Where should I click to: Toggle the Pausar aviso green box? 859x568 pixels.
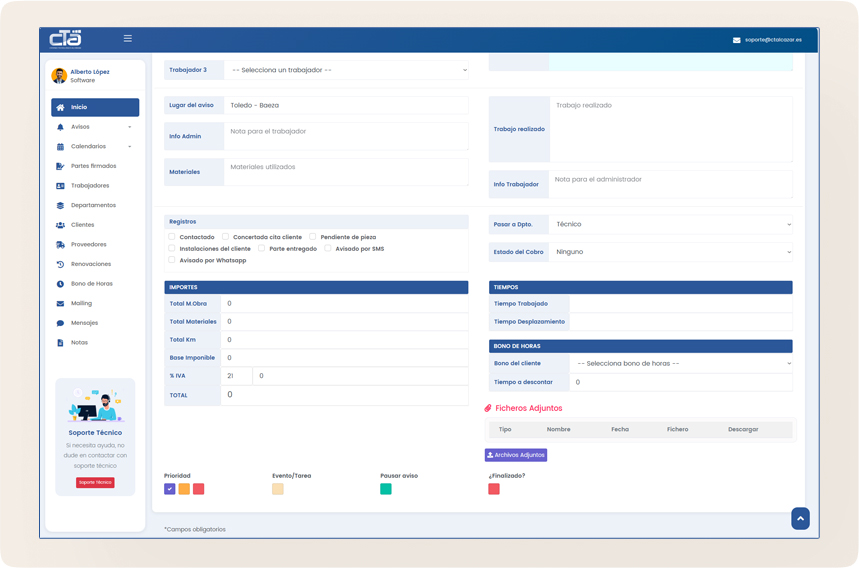[386, 489]
